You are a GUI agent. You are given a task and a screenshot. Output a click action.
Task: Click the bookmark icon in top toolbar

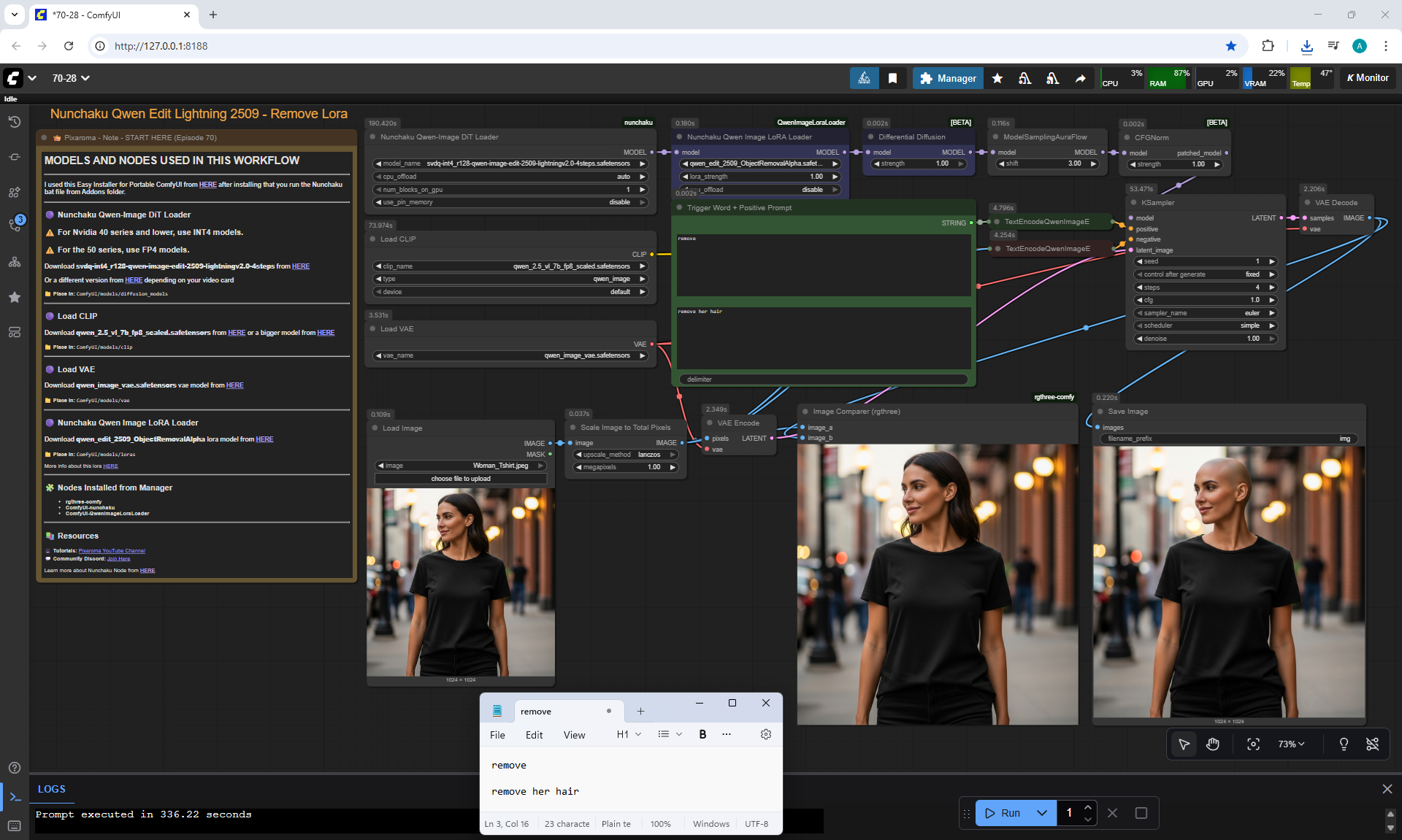(x=892, y=78)
